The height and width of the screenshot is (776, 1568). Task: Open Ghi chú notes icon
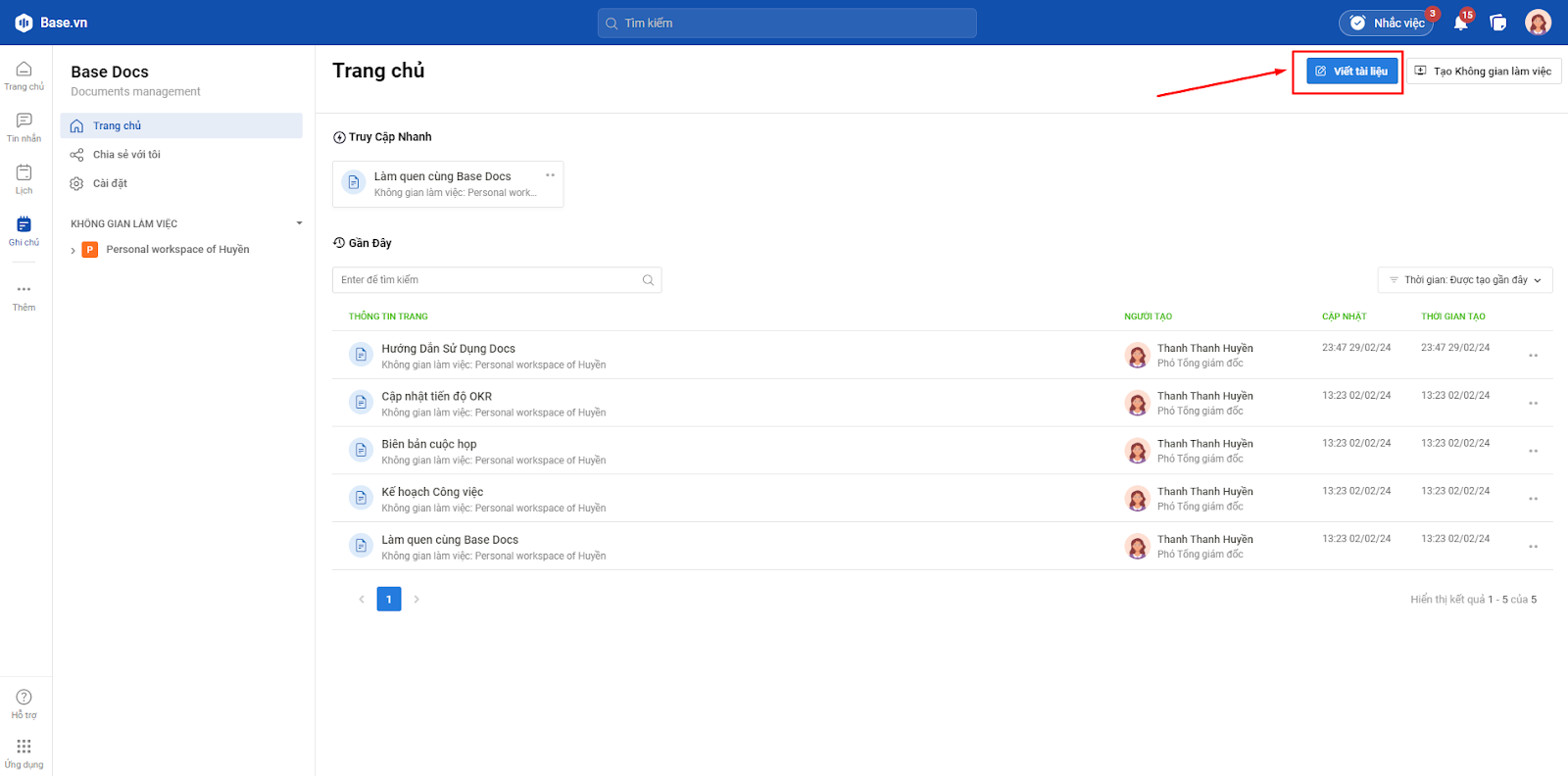tap(24, 224)
